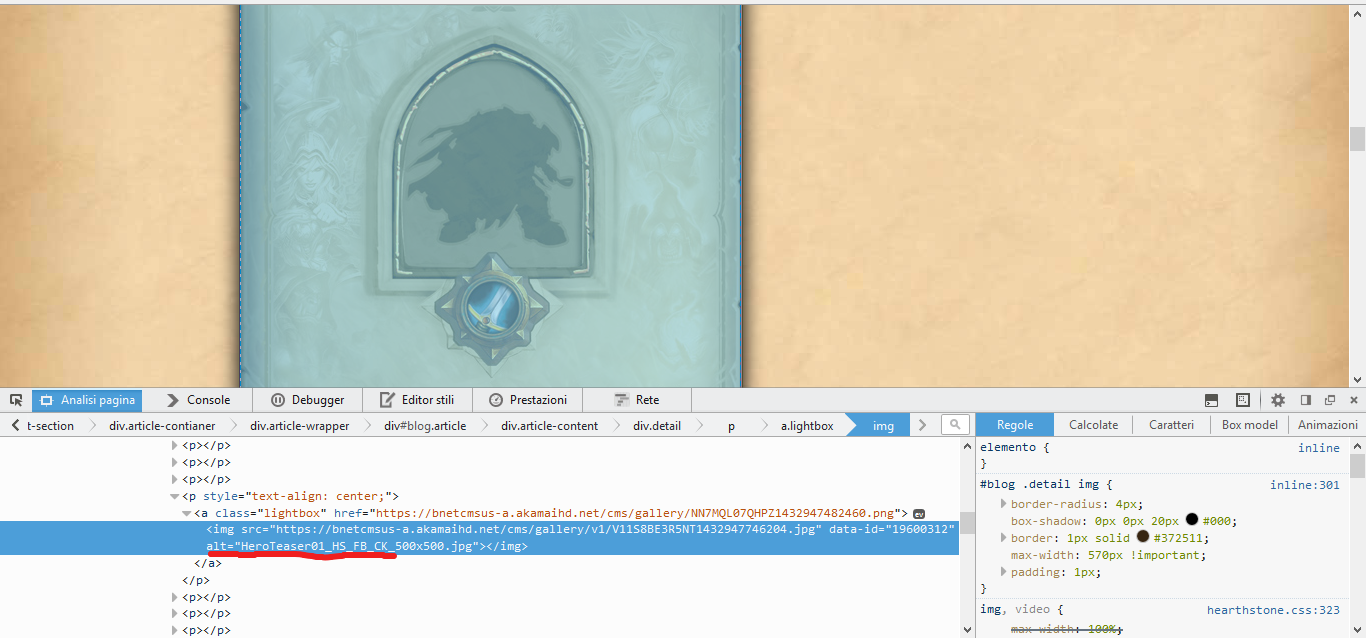The image size is (1366, 638).
Task: Open the Caratteri tab
Action: pyautogui.click(x=1171, y=425)
